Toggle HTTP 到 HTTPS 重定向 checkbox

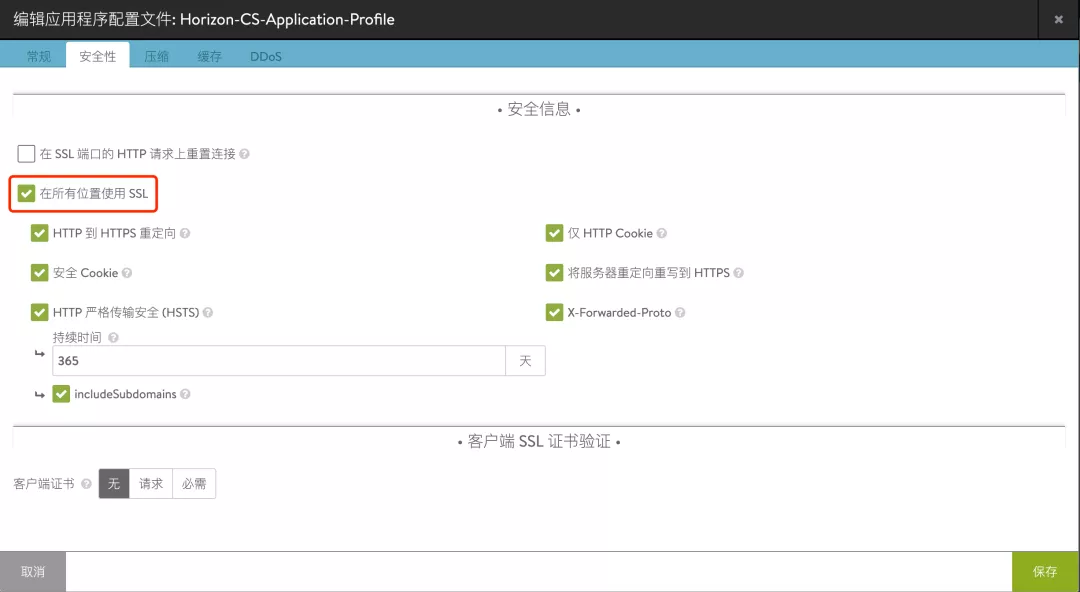point(39,234)
